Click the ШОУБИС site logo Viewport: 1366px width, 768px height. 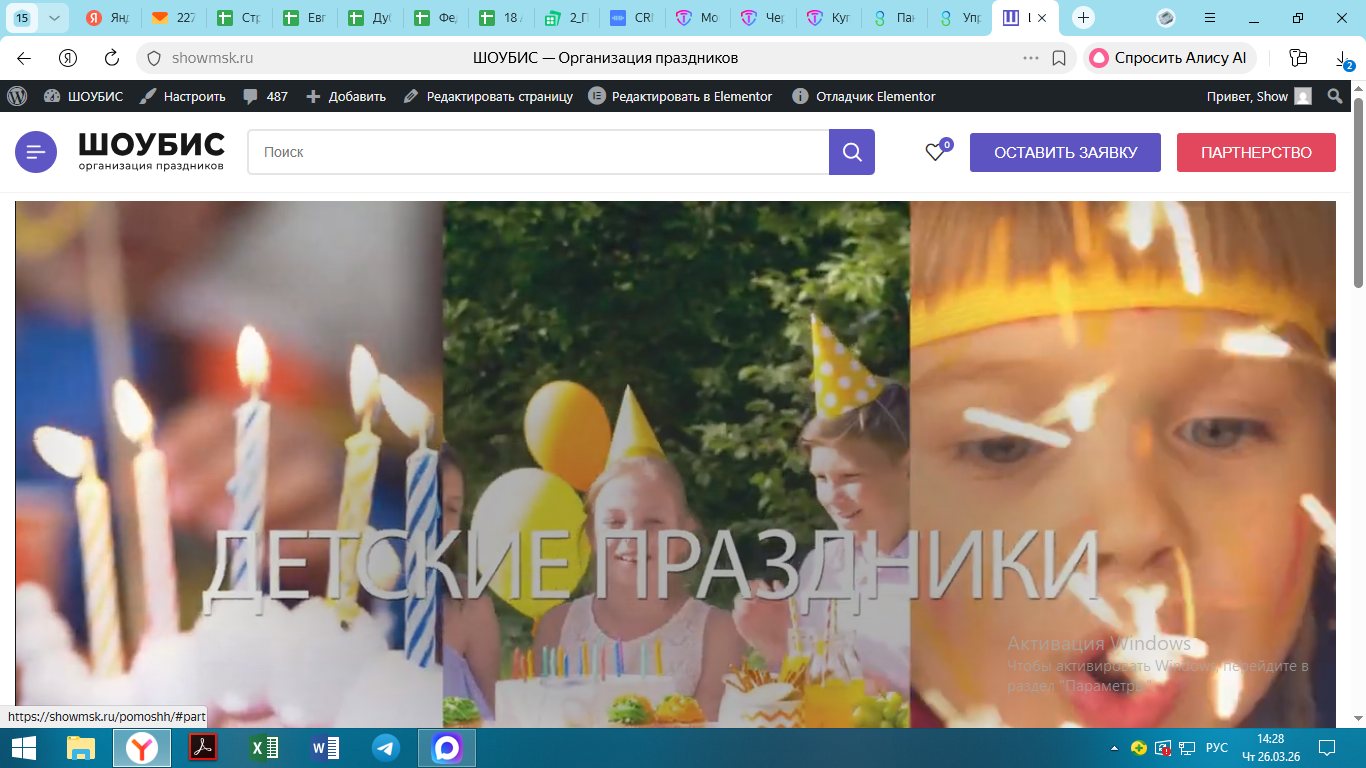click(152, 152)
